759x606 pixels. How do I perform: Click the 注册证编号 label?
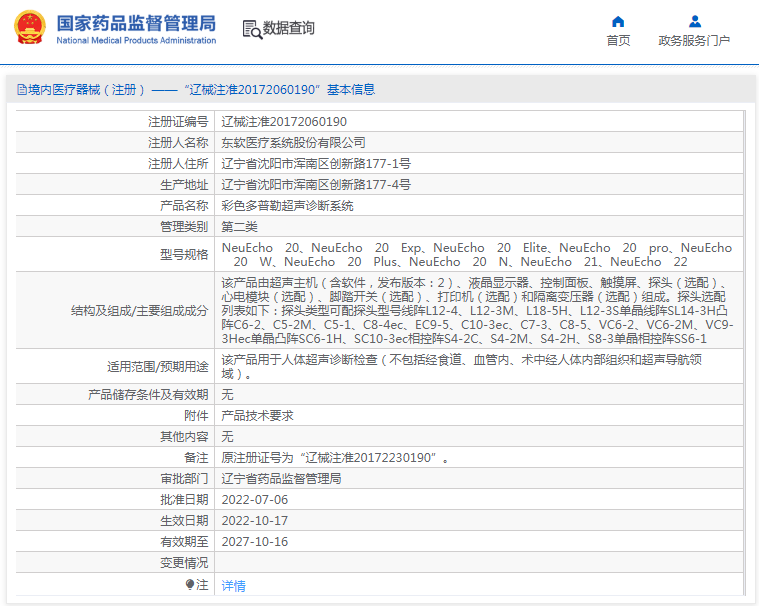(x=178, y=121)
